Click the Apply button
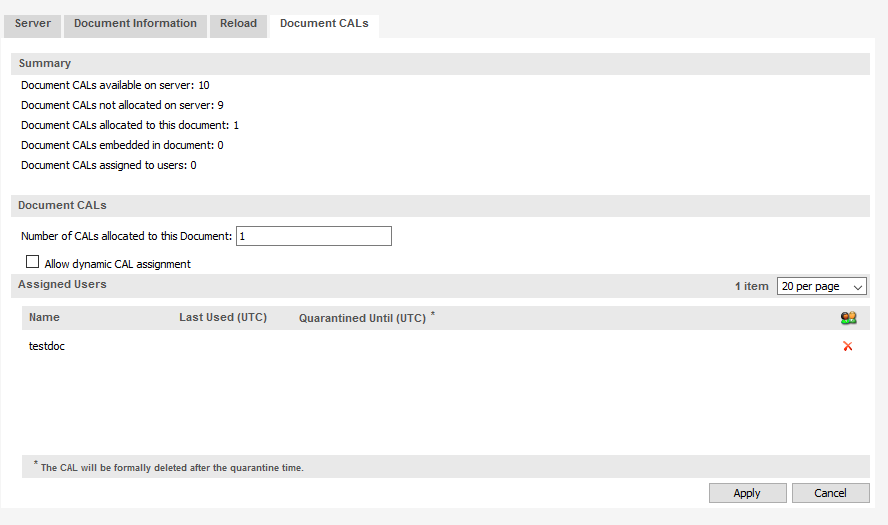 tap(748, 493)
